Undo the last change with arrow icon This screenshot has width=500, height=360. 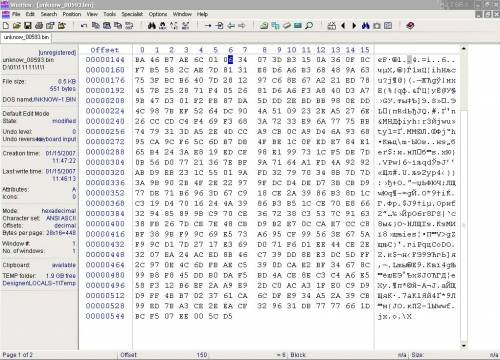84,26
